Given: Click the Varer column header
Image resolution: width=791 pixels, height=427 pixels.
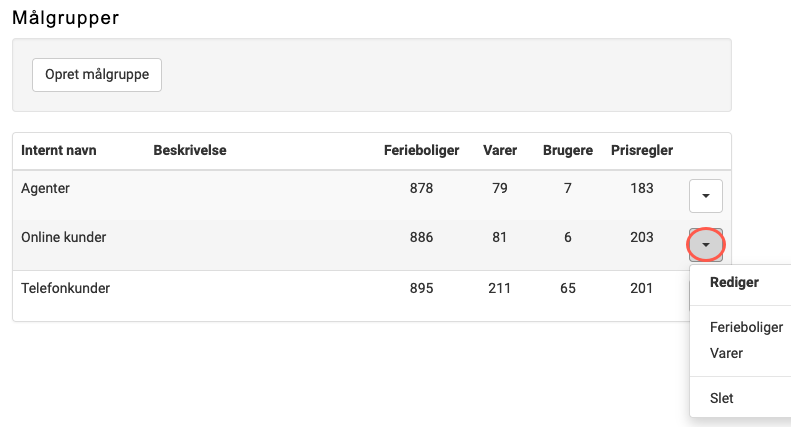Looking at the screenshot, I should (x=500, y=150).
